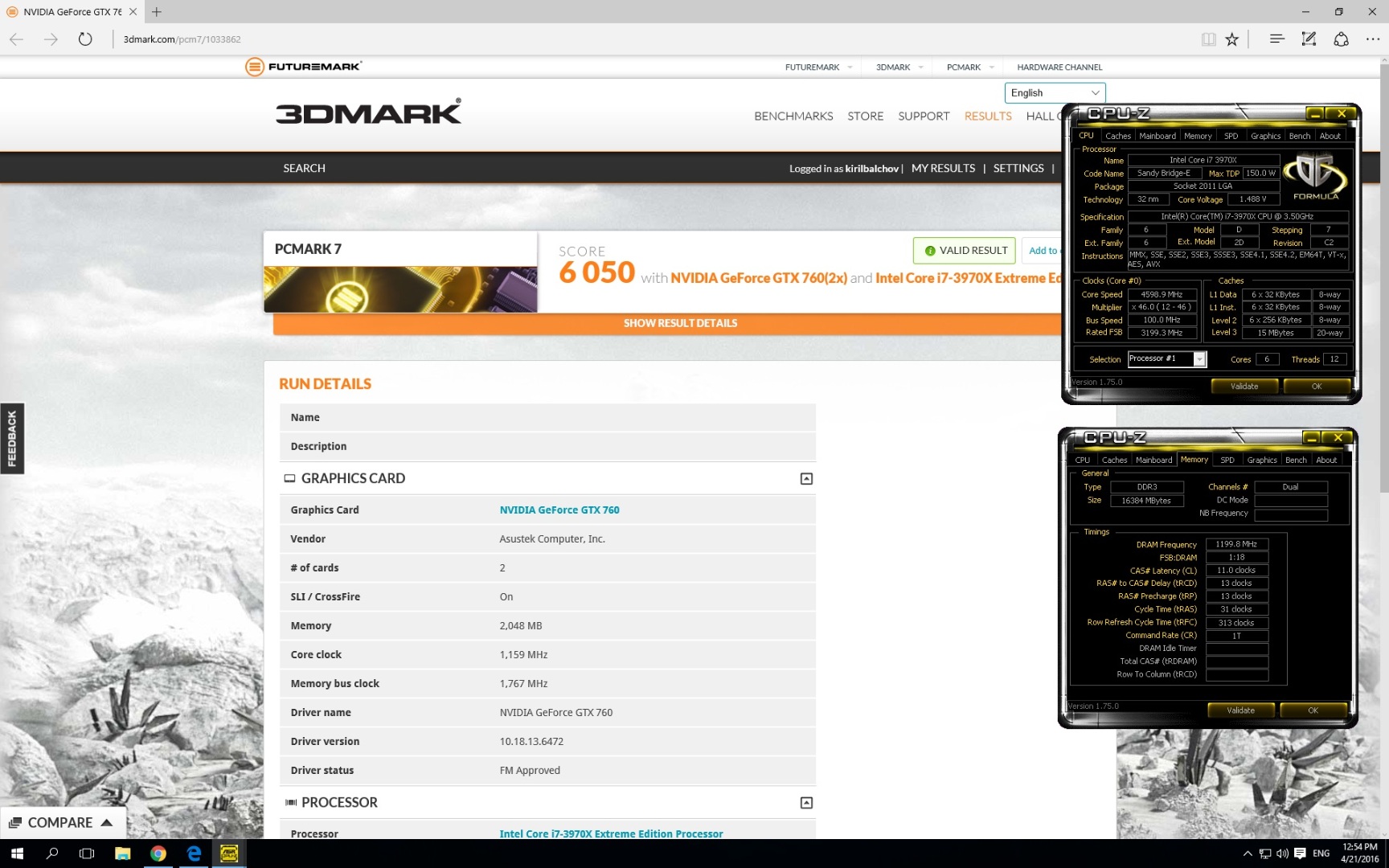Open network icon in system tray
The height and width of the screenshot is (868, 1389).
click(x=1265, y=854)
